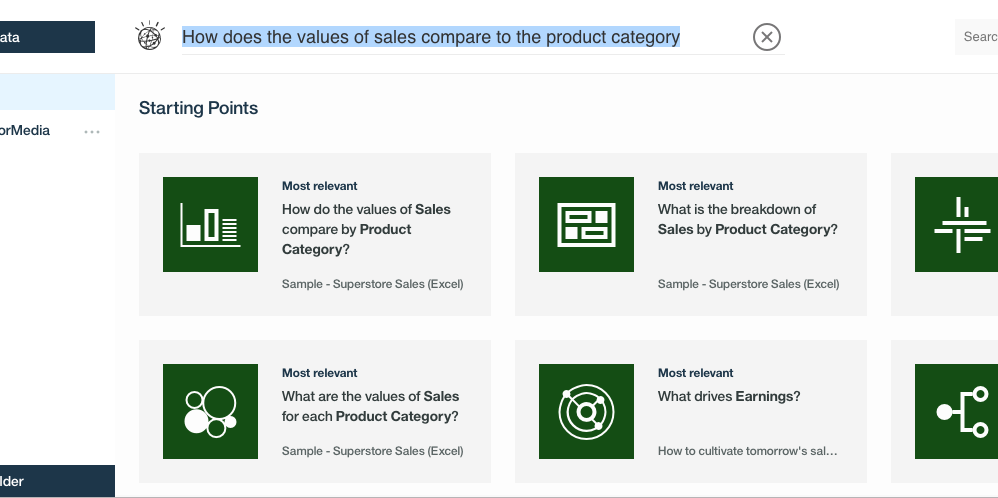
Task: Open the spiral driver icon for Earnings
Action: (586, 411)
